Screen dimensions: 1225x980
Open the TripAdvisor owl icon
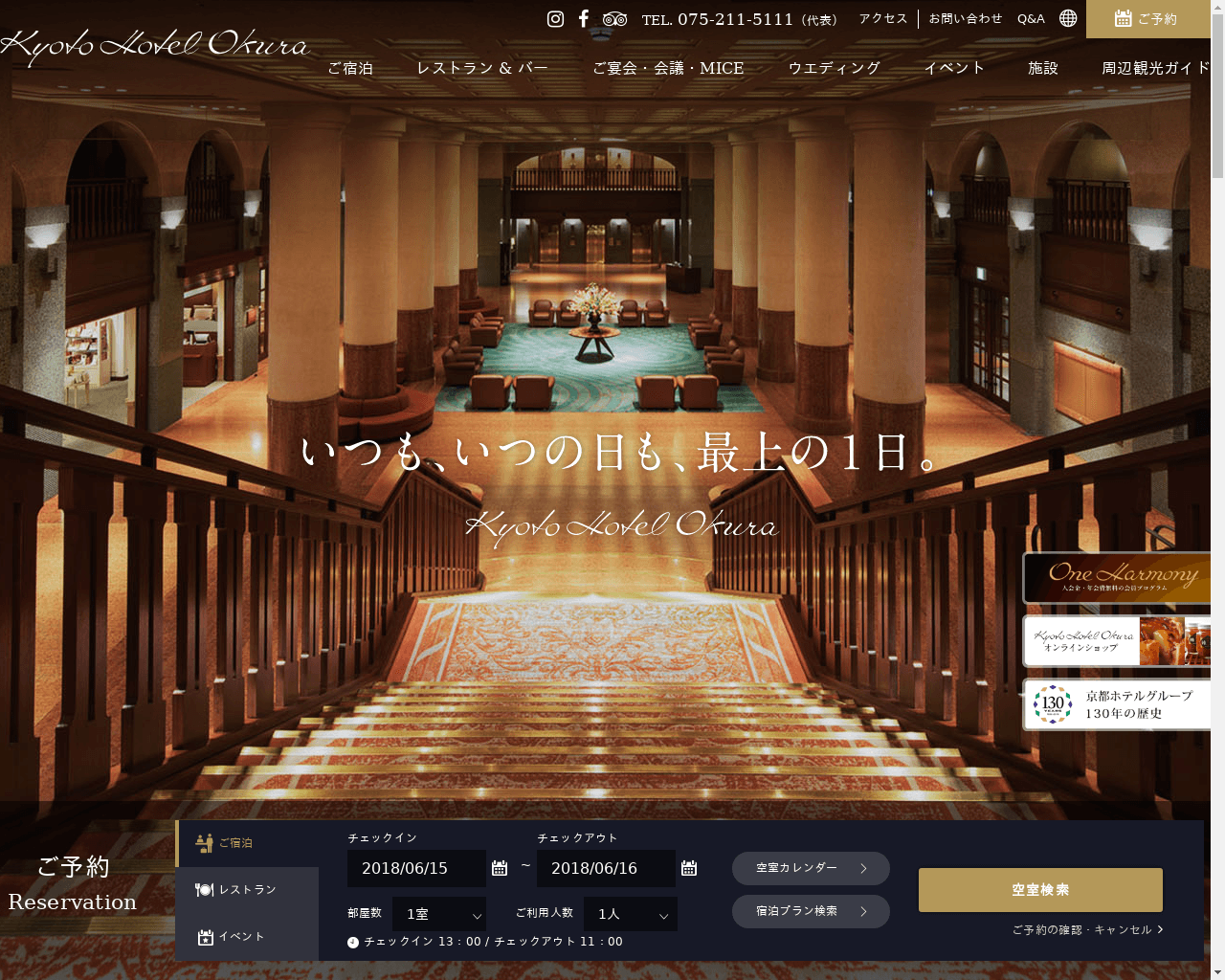coord(615,19)
